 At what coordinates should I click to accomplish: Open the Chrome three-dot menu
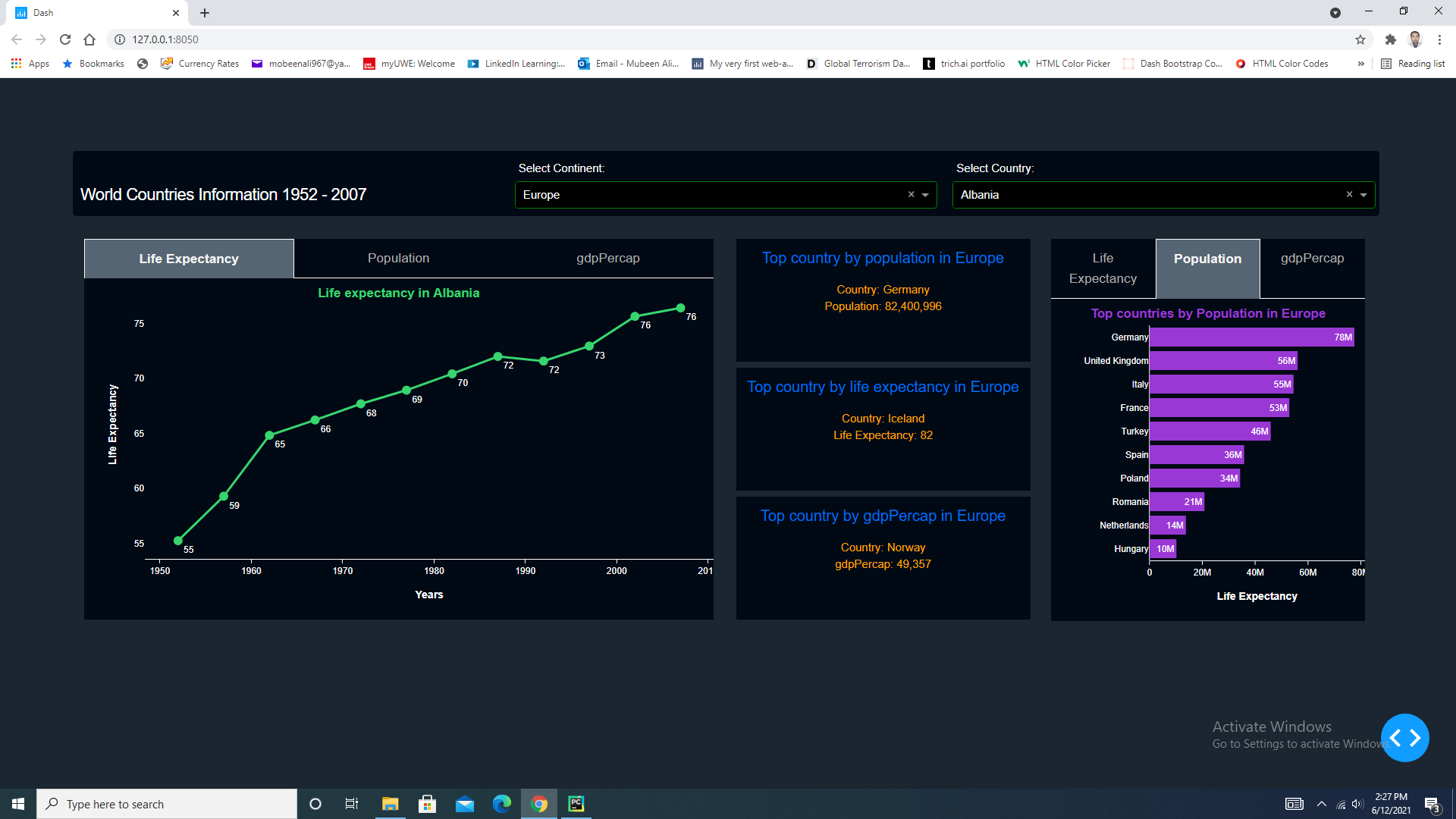(1439, 39)
